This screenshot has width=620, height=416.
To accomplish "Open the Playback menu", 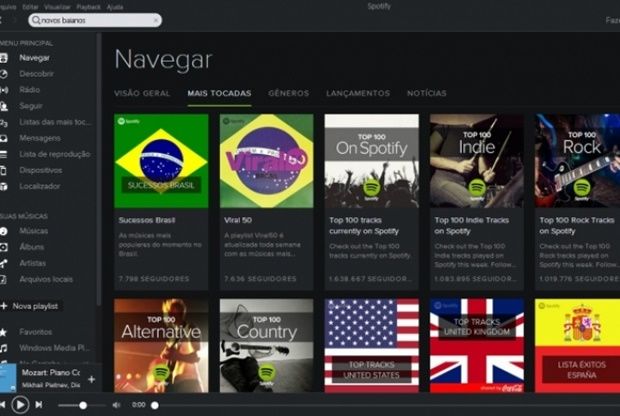I will pyautogui.click(x=89, y=7).
